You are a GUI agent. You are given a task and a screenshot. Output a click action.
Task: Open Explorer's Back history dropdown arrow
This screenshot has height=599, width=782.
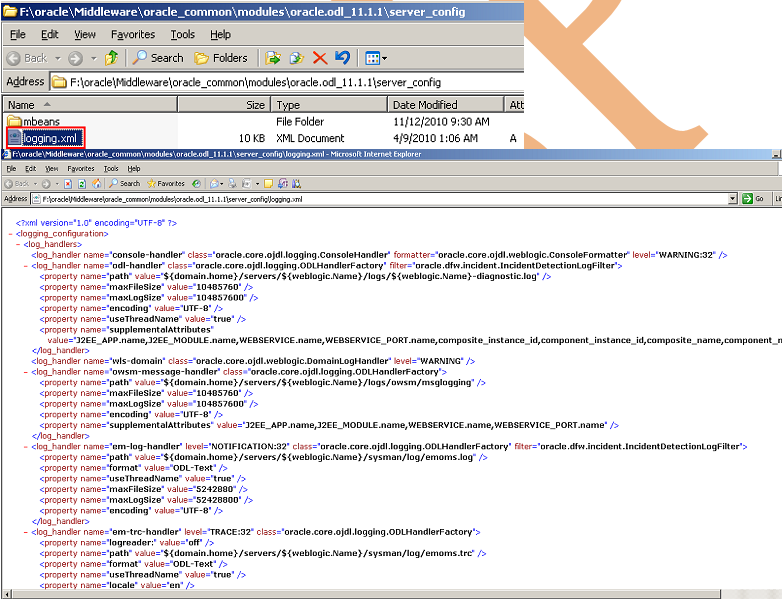coord(58,58)
